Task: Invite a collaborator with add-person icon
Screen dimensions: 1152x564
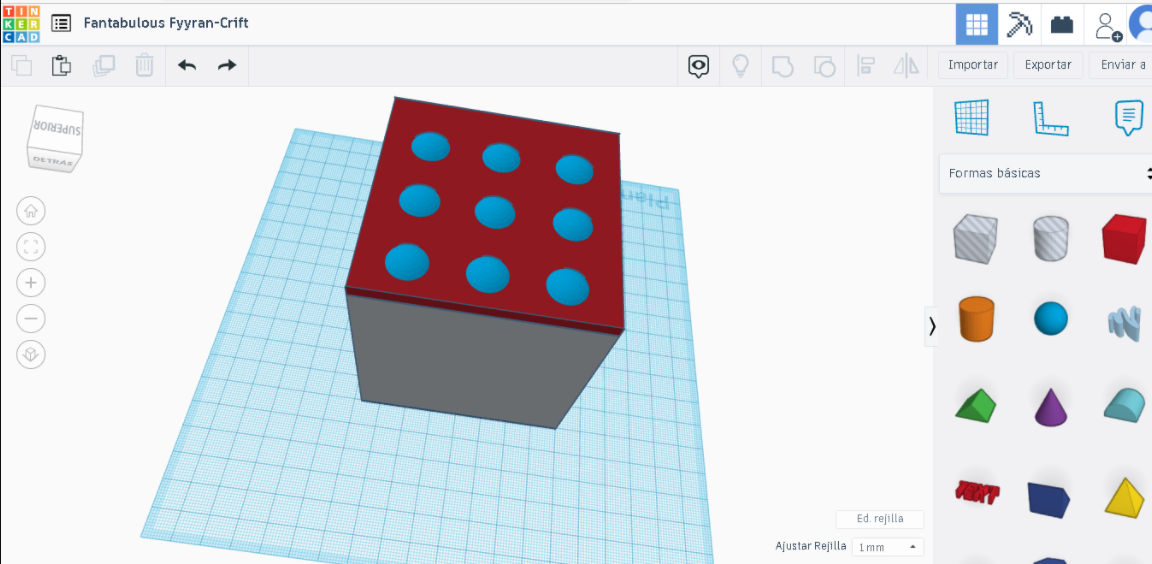Action: point(1107,26)
